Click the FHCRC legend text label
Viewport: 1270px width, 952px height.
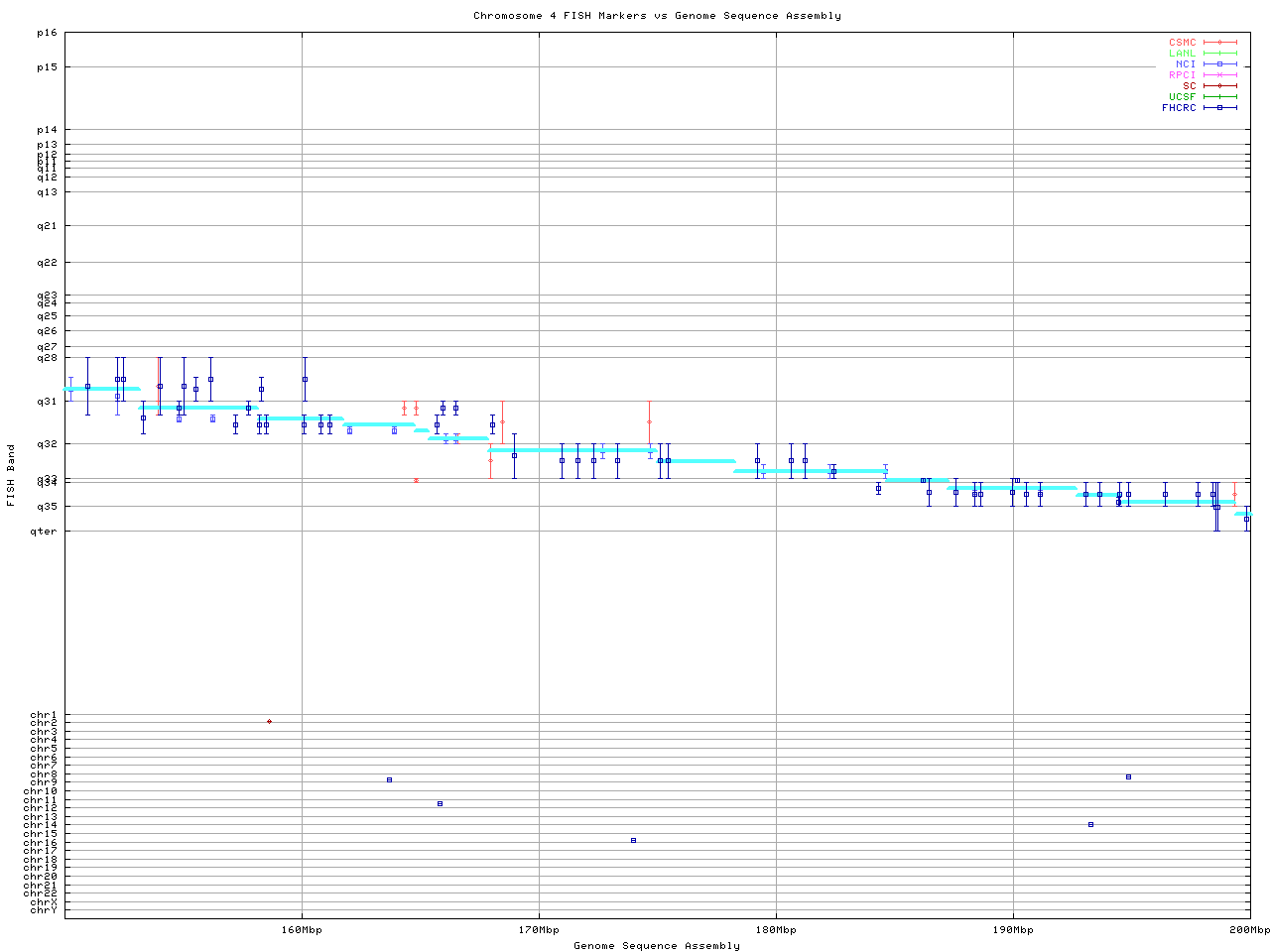(x=1179, y=108)
